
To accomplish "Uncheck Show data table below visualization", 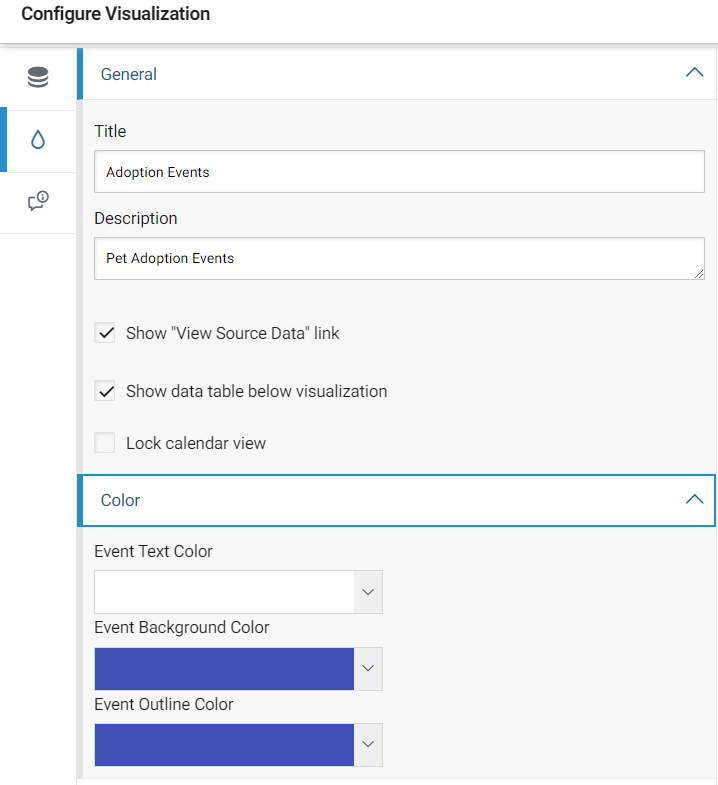I will 105,391.
